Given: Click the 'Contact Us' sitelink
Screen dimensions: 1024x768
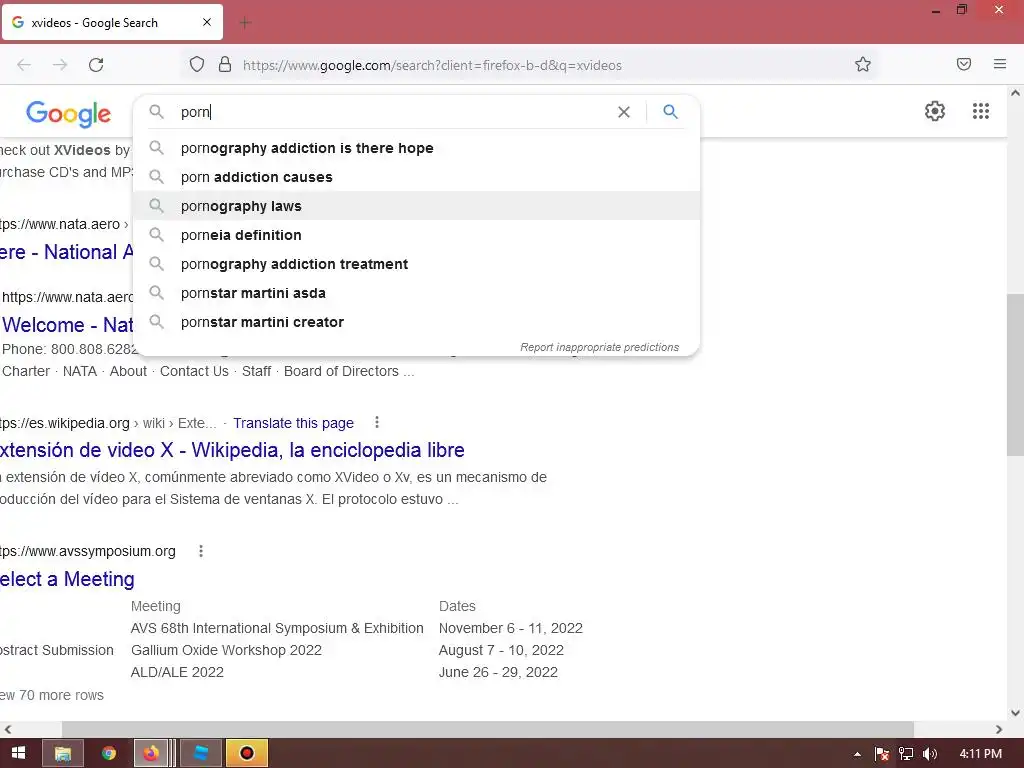Looking at the screenshot, I should click(x=194, y=371).
